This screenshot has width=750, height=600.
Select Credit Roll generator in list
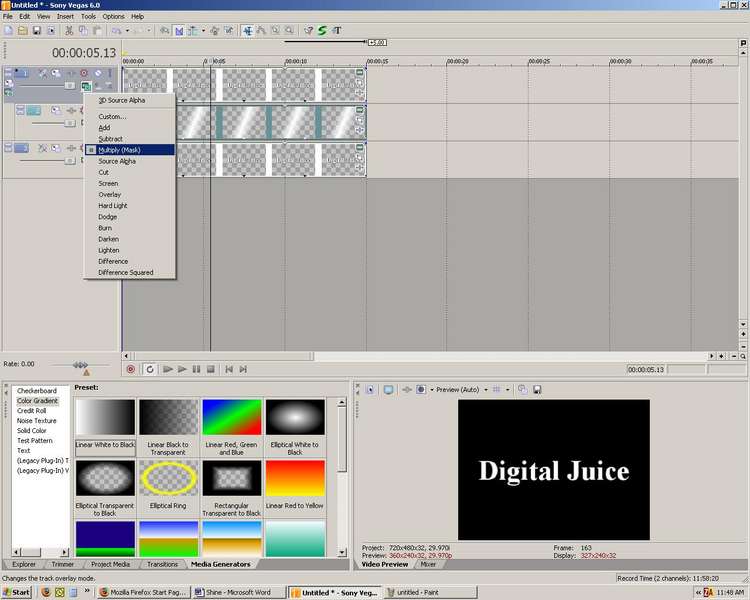pyautogui.click(x=32, y=411)
